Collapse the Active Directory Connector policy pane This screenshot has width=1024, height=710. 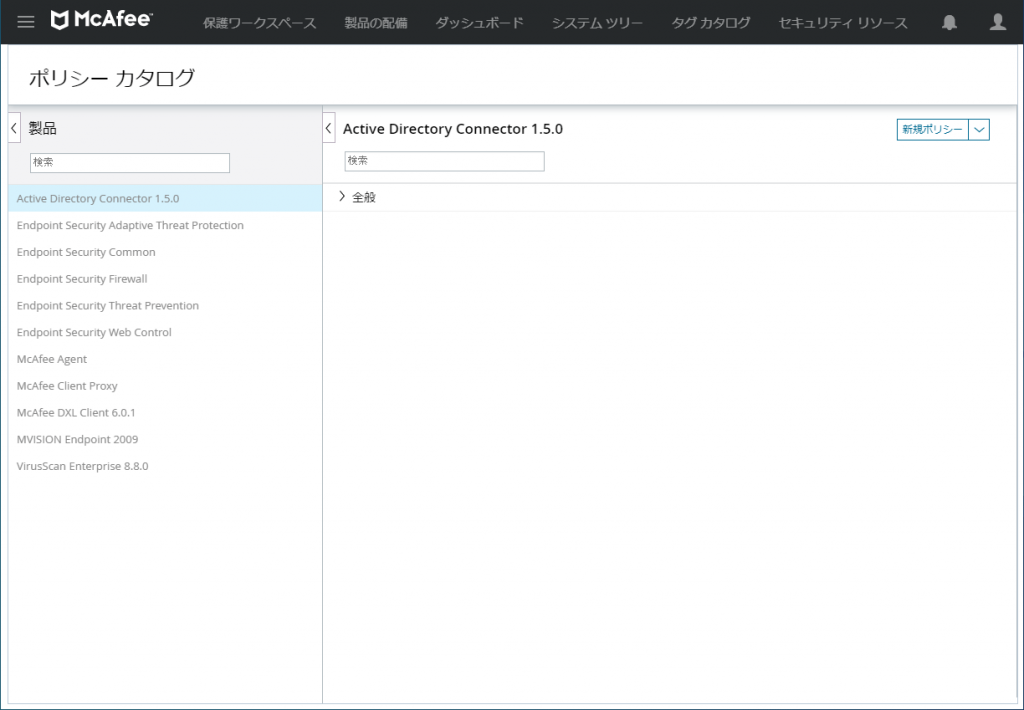pos(329,128)
